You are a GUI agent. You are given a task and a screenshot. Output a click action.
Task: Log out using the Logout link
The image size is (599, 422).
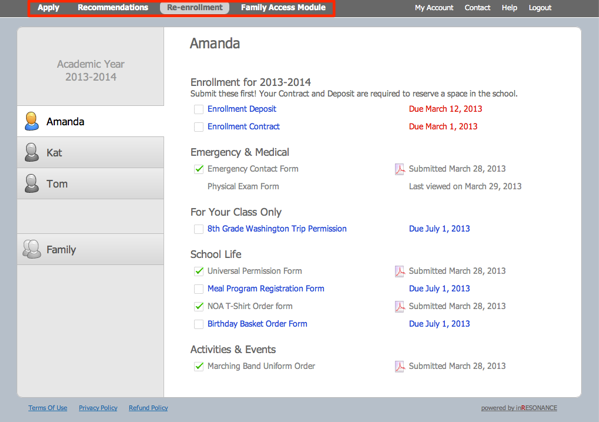pyautogui.click(x=540, y=8)
